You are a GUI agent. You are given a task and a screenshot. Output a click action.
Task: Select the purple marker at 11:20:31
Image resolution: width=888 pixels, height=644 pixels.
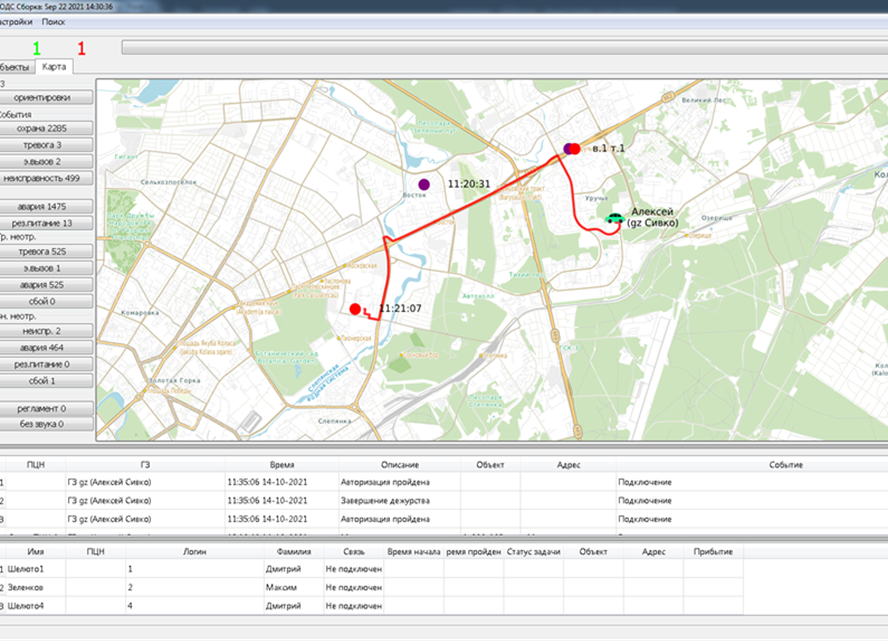pyautogui.click(x=424, y=184)
